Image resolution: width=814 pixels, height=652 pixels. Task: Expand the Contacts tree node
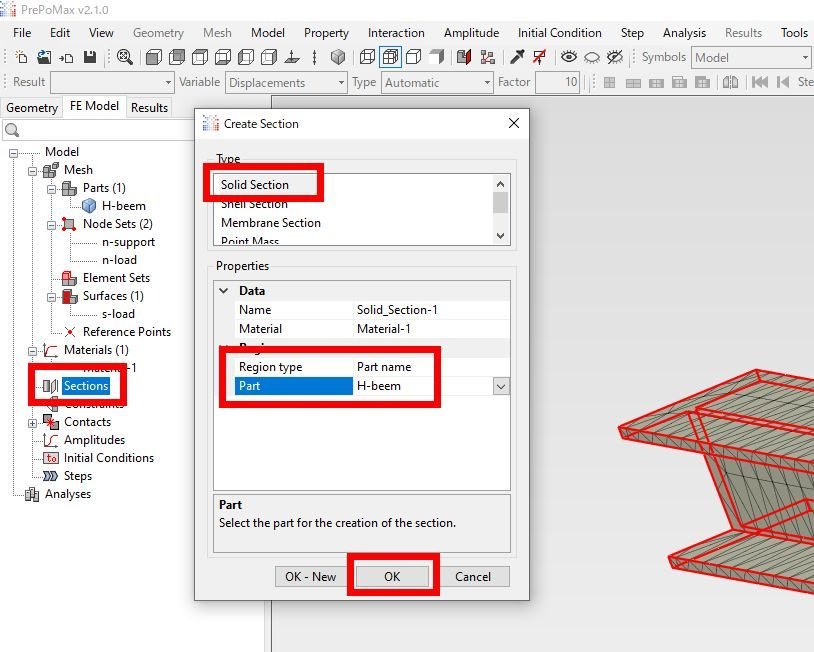(32, 423)
